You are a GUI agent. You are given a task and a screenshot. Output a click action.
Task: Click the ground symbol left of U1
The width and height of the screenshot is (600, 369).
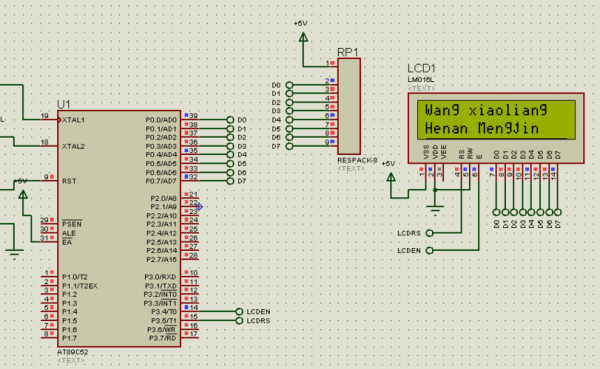click(15, 254)
